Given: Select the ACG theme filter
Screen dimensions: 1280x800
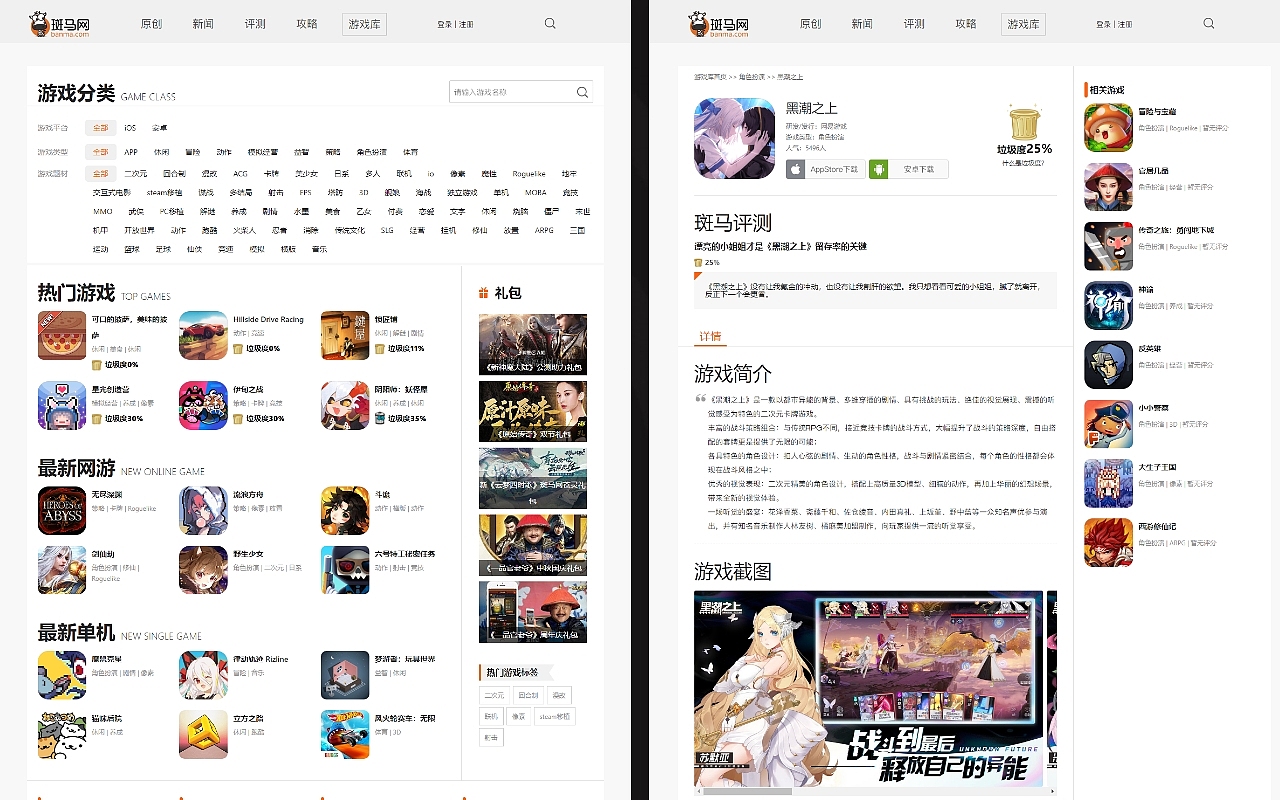Looking at the screenshot, I should pyautogui.click(x=240, y=174).
